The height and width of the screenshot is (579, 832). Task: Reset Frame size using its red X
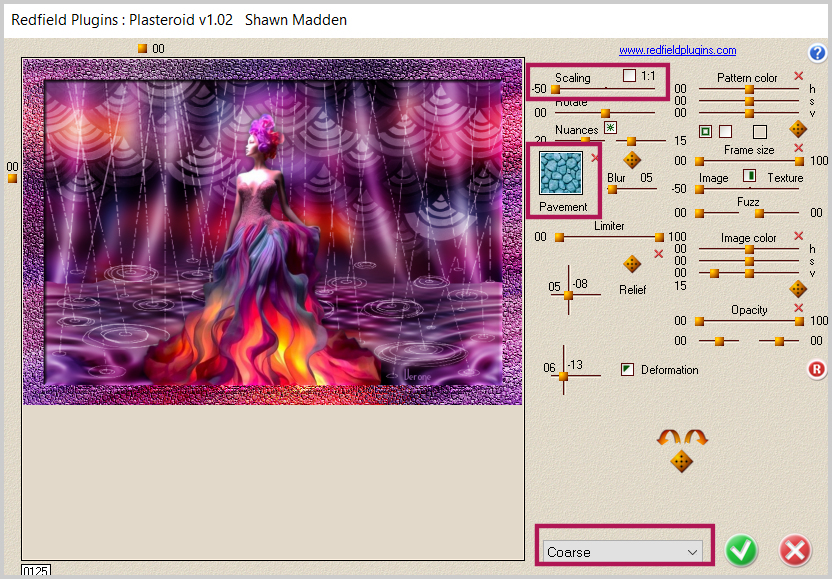[798, 148]
